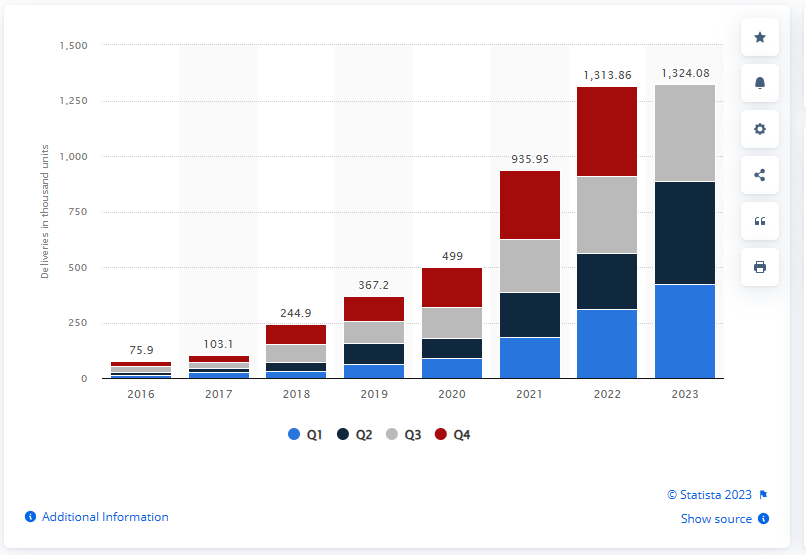Click the 2021 Q4 red segment

coord(530,205)
